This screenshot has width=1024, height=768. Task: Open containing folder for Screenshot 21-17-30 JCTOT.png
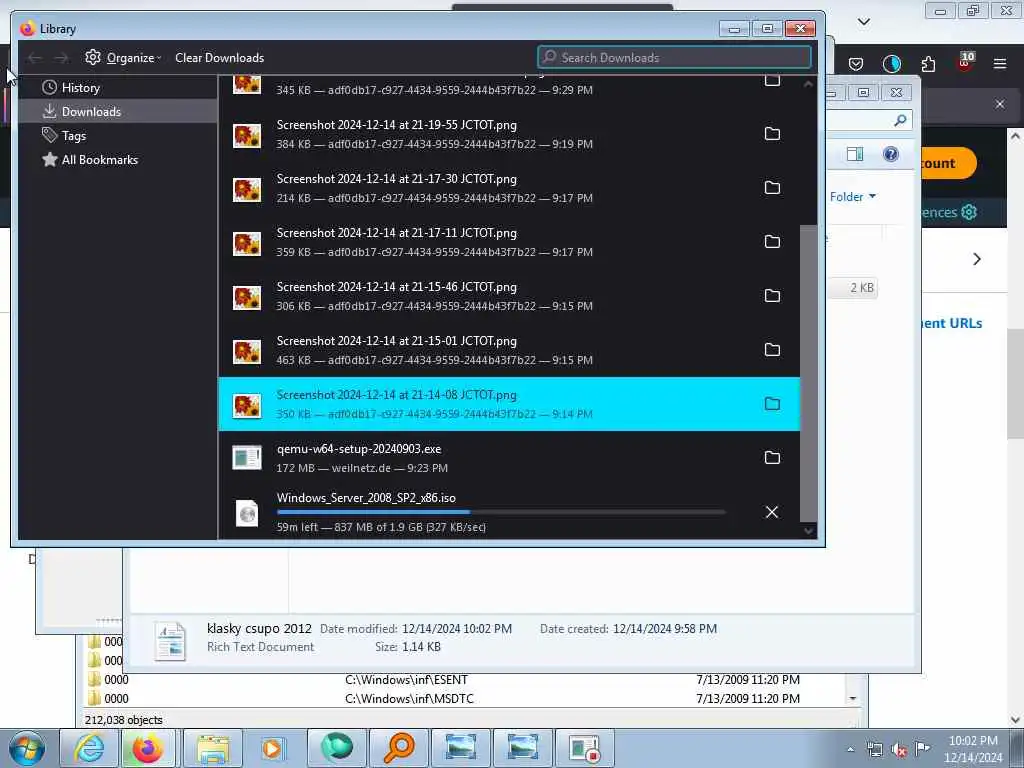[772, 188]
